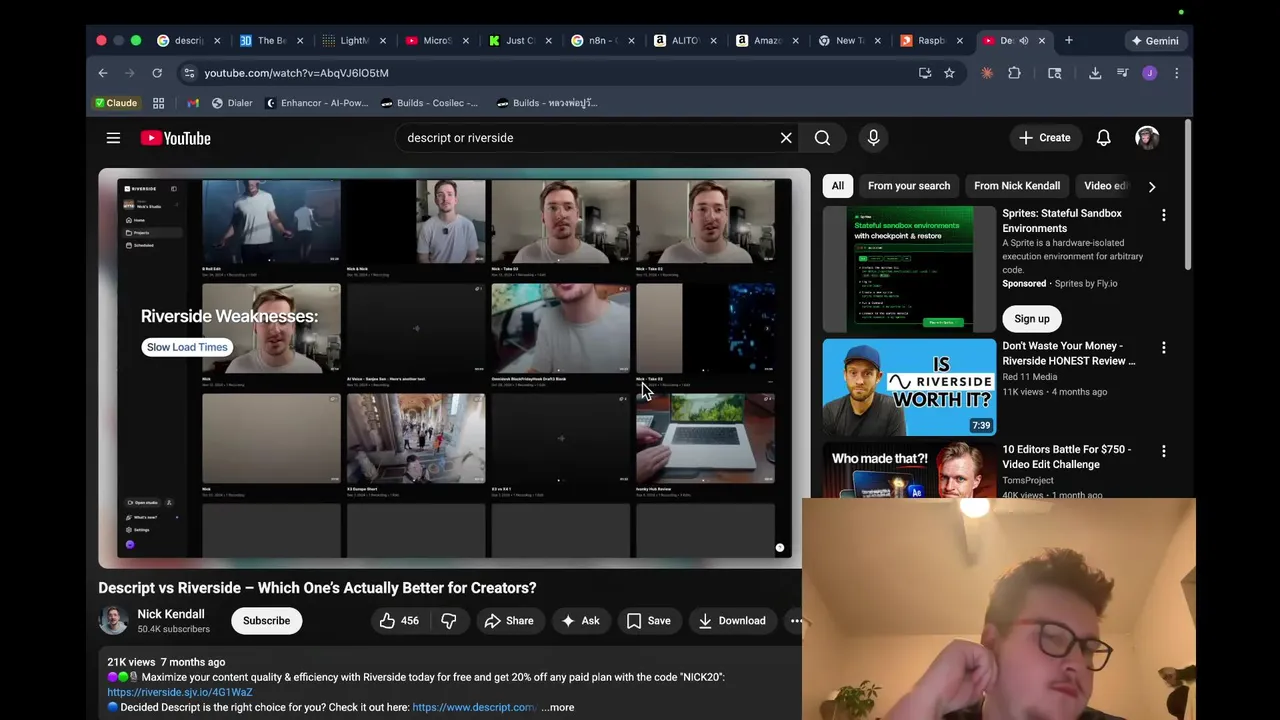Switch to the Just C browser tab
This screenshot has height=720, width=1280.
520,41
